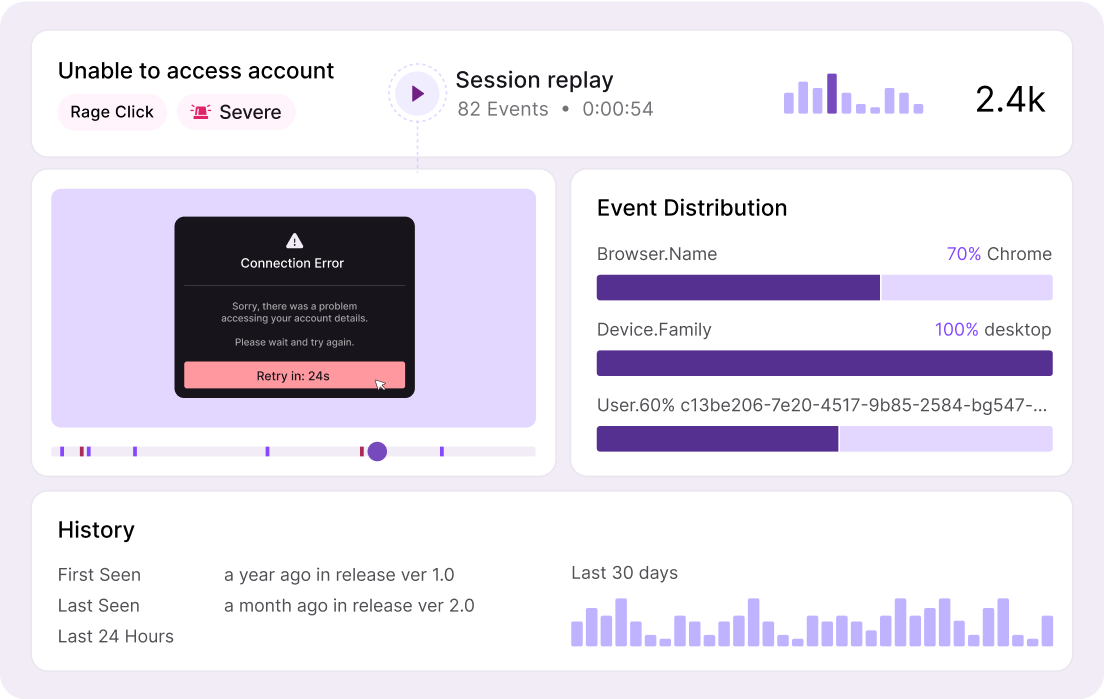
Task: Click the warning triangle in error dialog
Action: (x=294, y=240)
